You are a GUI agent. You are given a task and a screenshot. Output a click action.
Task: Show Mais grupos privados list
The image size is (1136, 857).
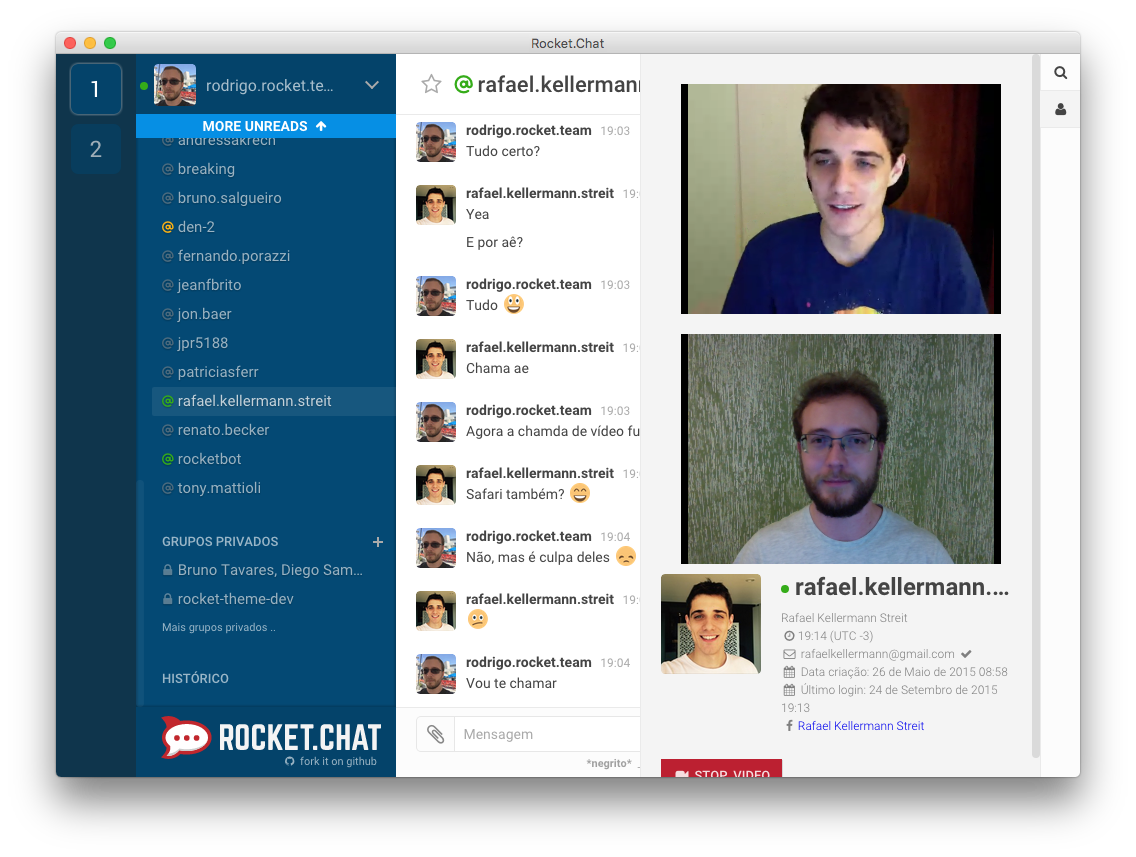pos(219,627)
